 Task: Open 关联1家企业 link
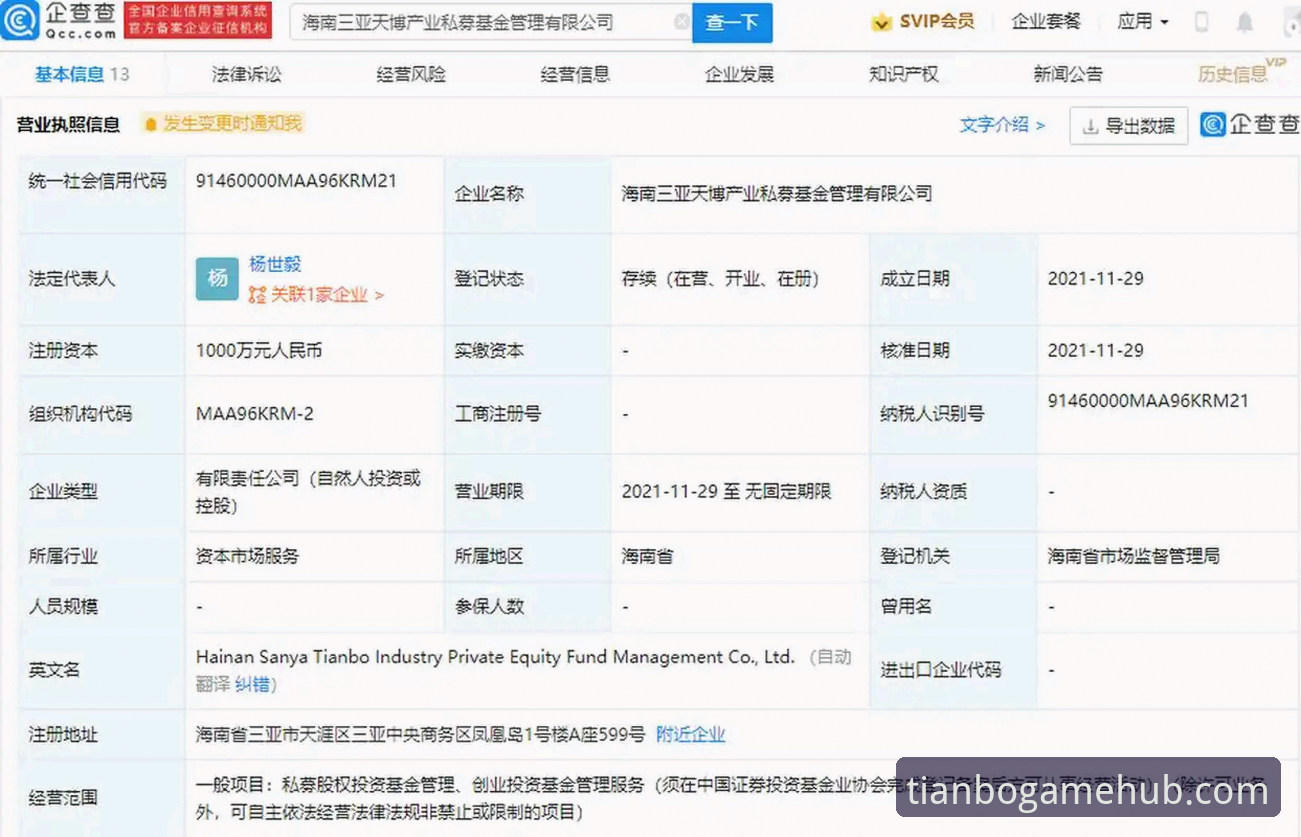point(326,295)
